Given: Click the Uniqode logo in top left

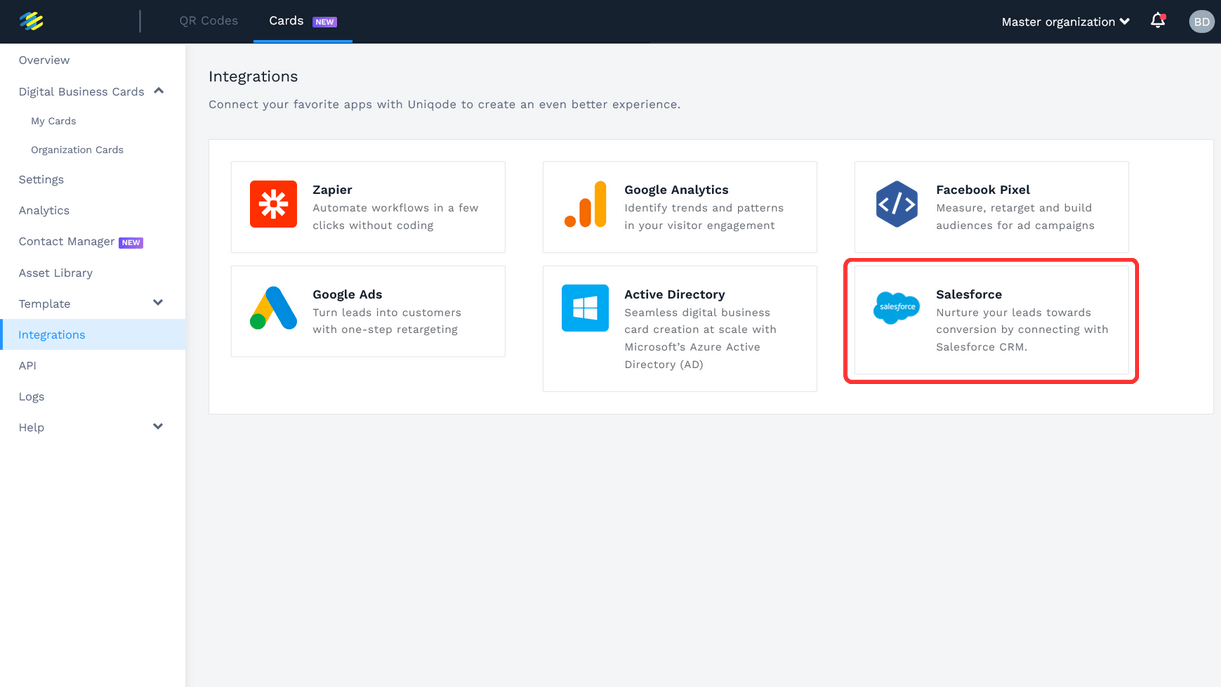Looking at the screenshot, I should pos(31,20).
